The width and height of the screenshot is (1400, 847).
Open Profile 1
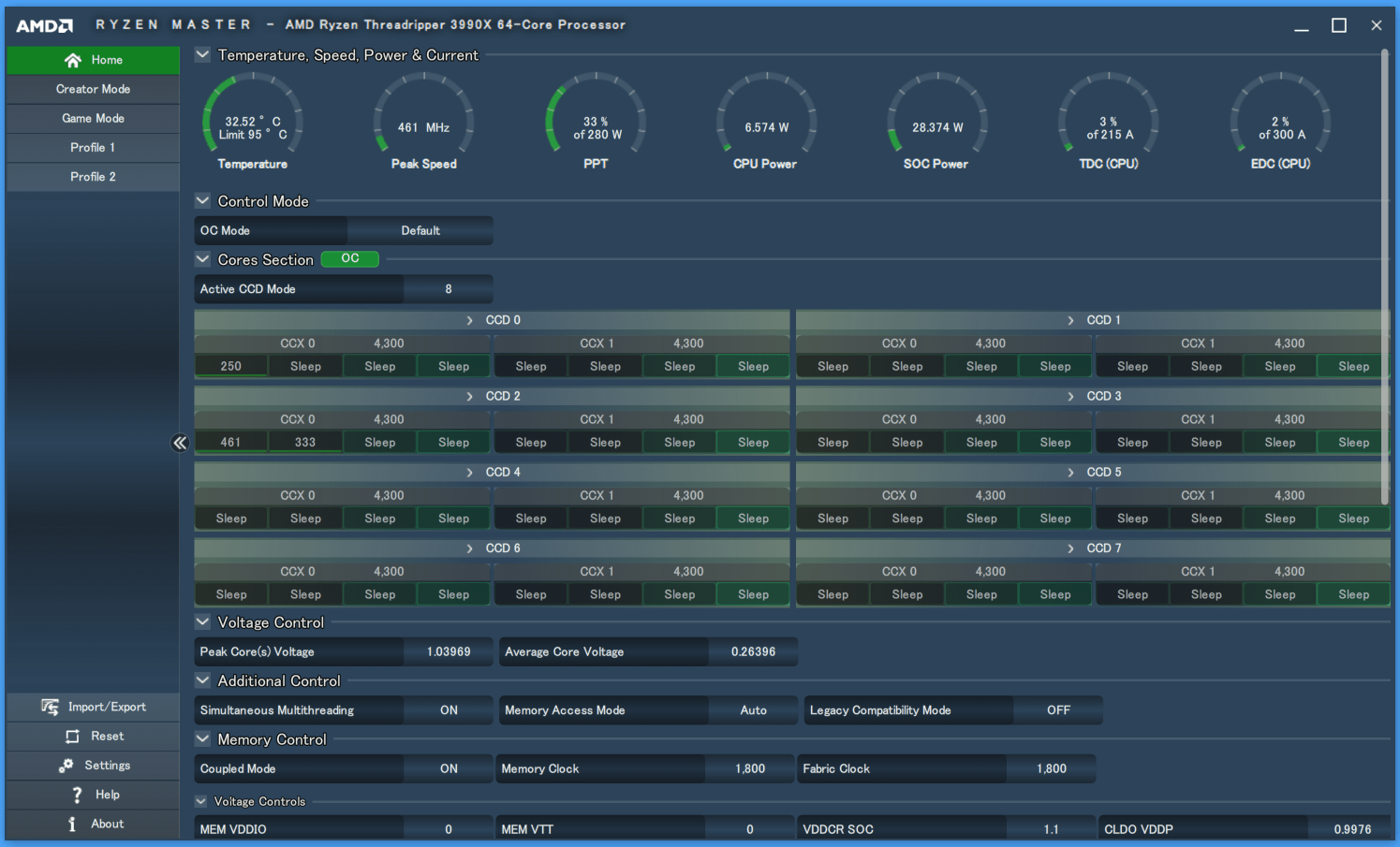[93, 147]
